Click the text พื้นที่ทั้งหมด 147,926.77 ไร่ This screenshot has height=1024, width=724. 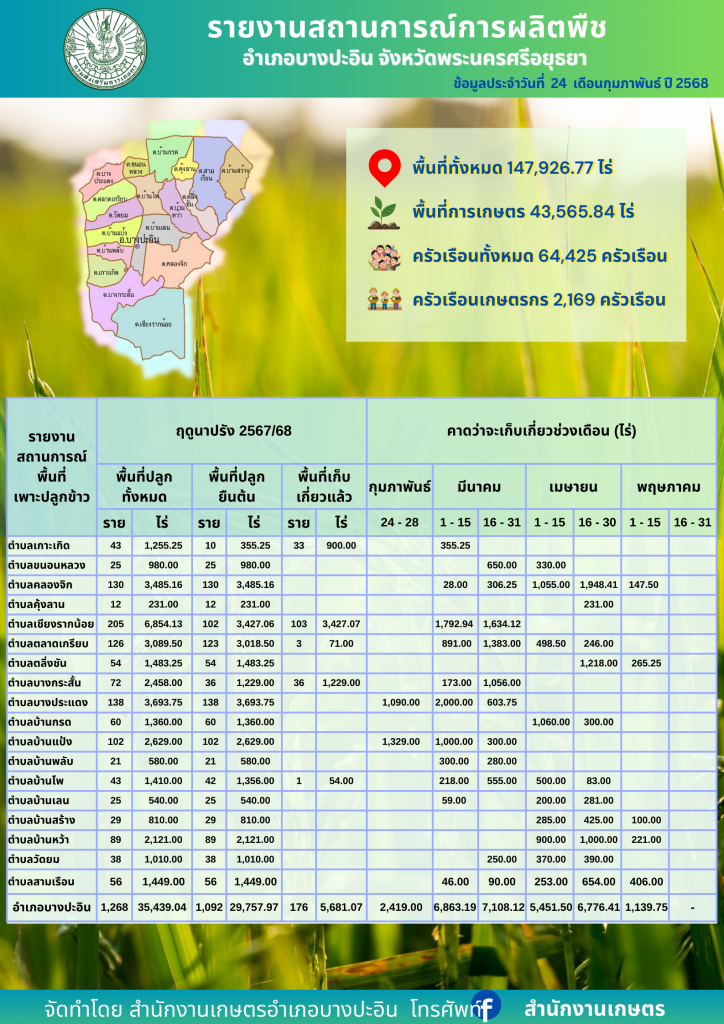click(513, 168)
